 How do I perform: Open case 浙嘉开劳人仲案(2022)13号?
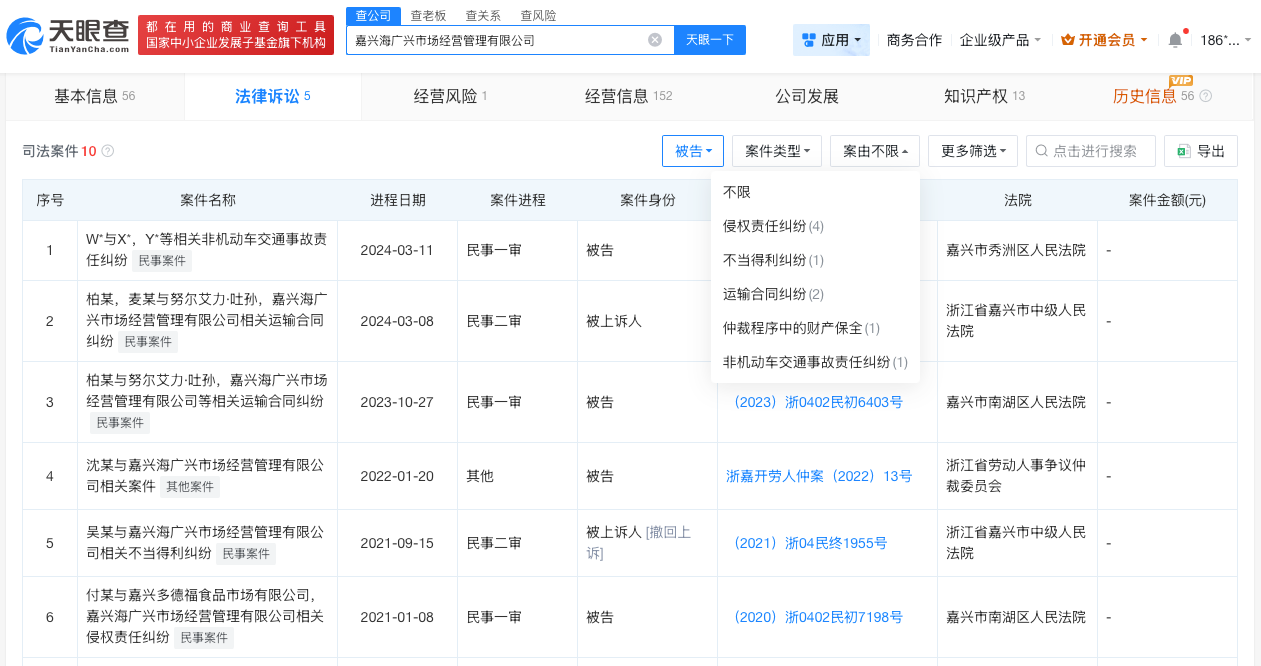tap(819, 476)
